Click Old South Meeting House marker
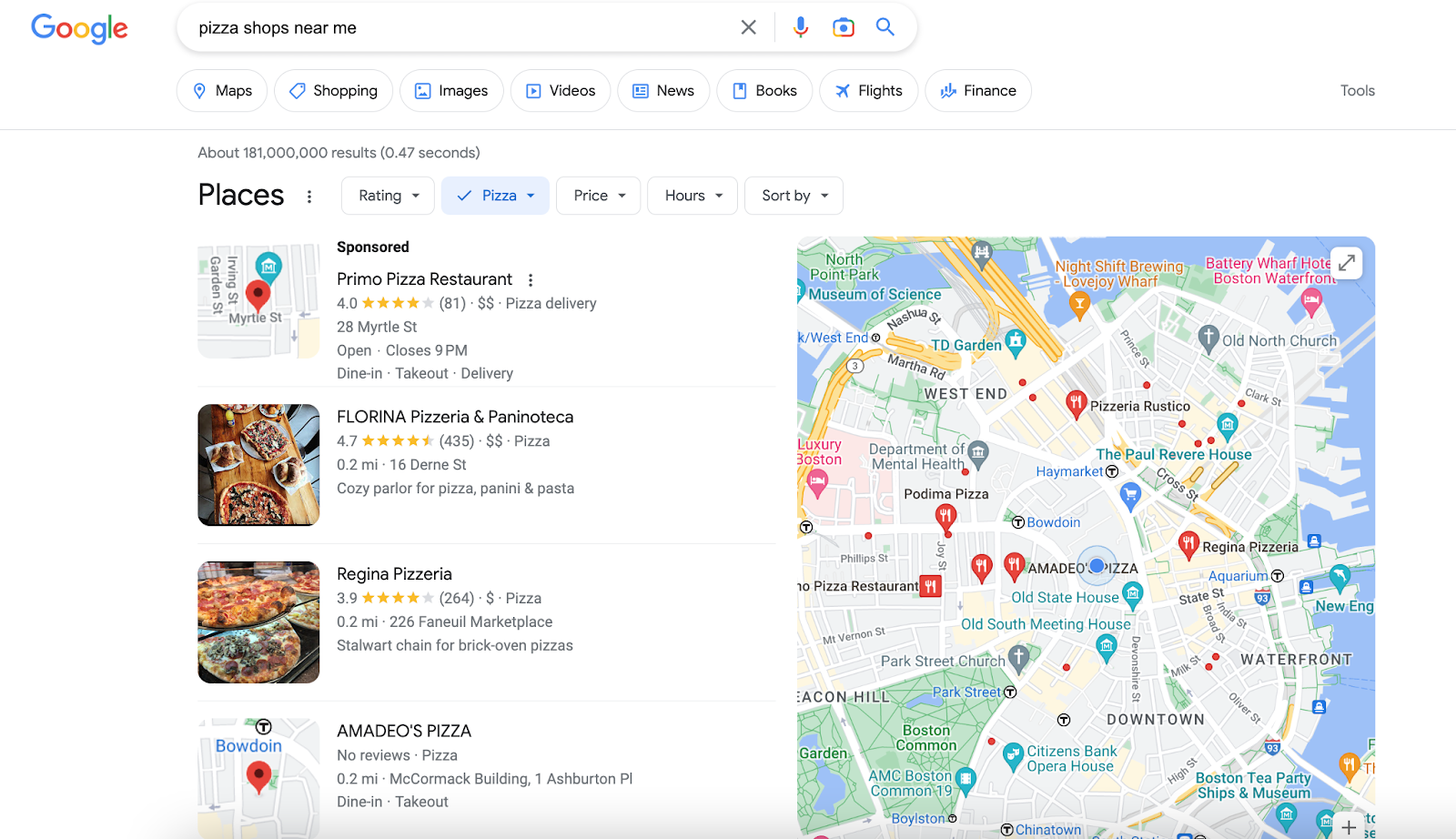Screen dimensions: 1456x839 click(1106, 647)
